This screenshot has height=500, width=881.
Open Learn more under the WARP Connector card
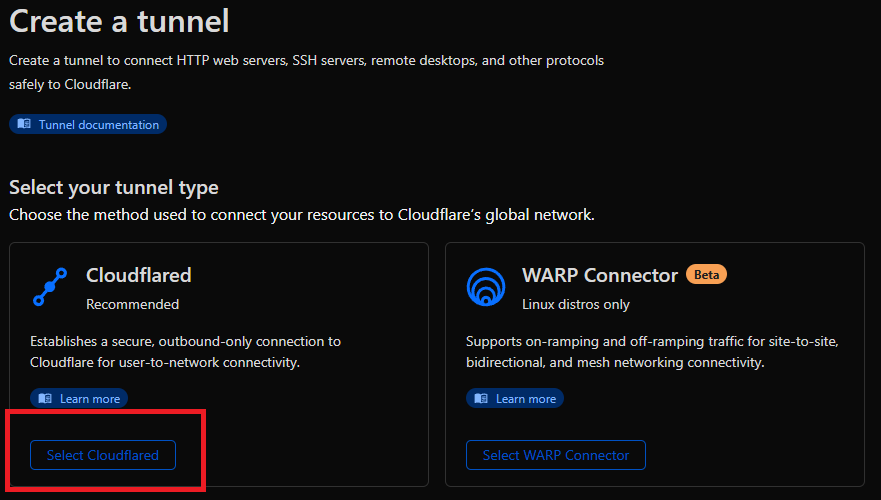(525, 399)
